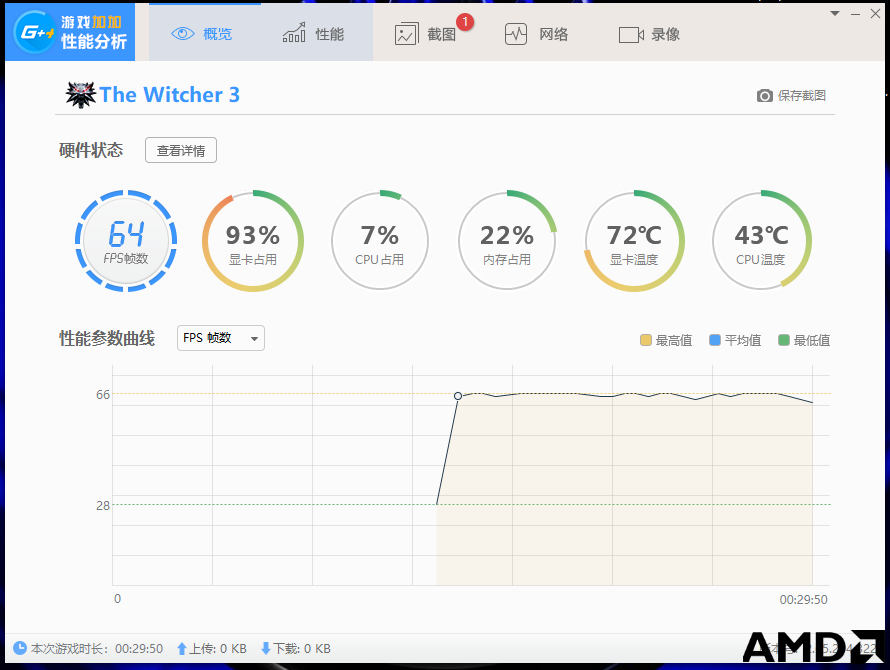This screenshot has width=890, height=670.
Task: Click the 7% CPU占用 gauge
Action: [380, 241]
